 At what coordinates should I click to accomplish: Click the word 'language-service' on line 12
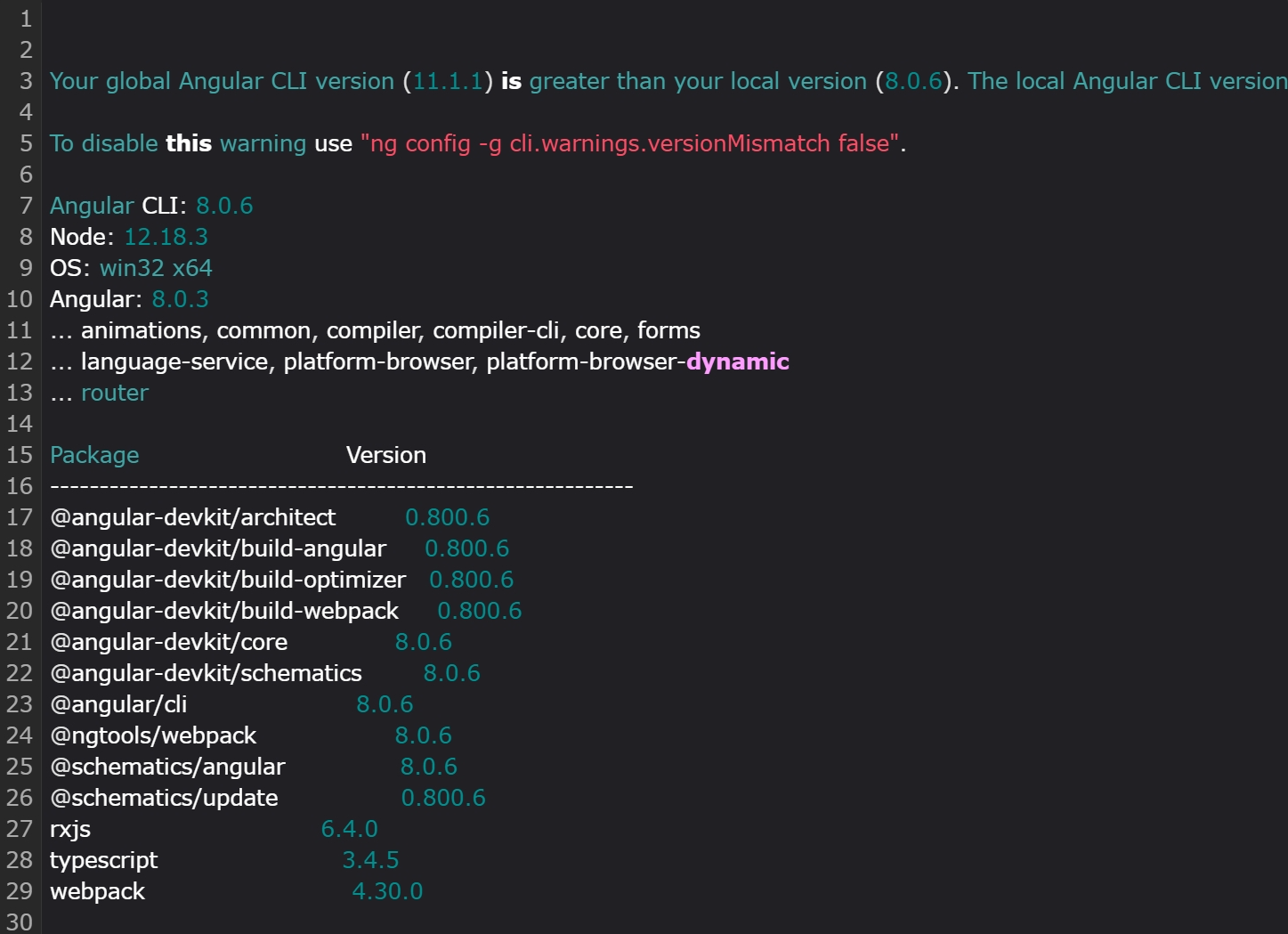coord(174,361)
